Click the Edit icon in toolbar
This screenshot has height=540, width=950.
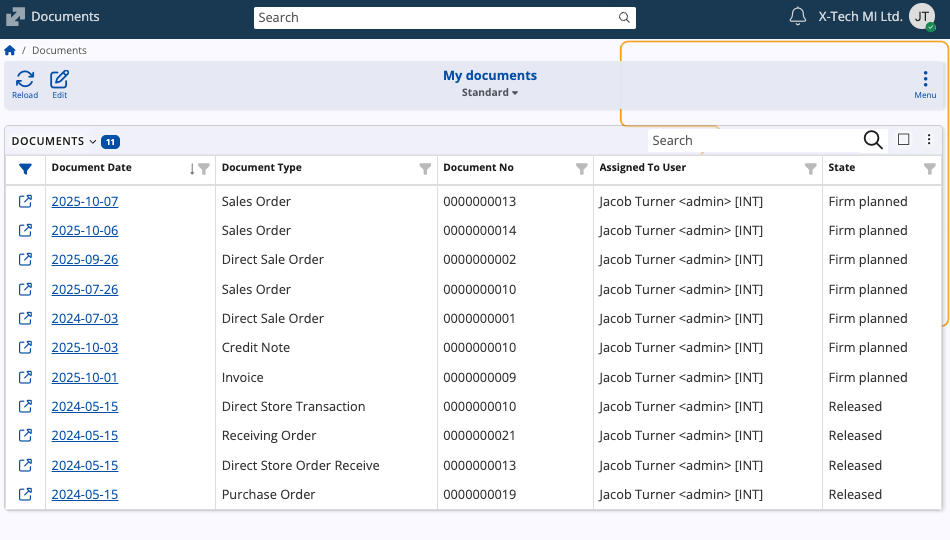[60, 80]
